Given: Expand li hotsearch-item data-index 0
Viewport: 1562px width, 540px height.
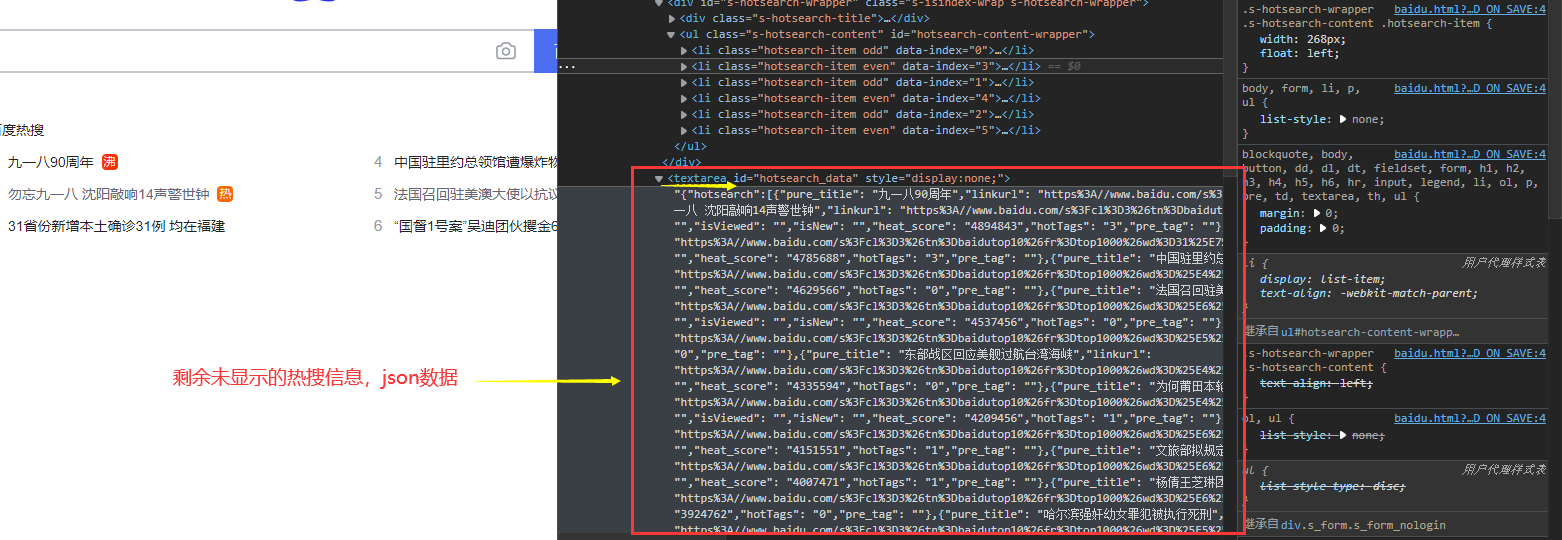Looking at the screenshot, I should pos(684,50).
